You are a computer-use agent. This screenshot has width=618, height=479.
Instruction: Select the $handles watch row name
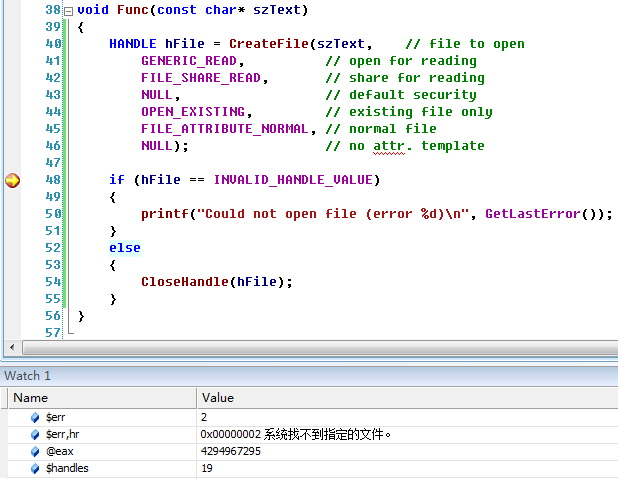67,468
